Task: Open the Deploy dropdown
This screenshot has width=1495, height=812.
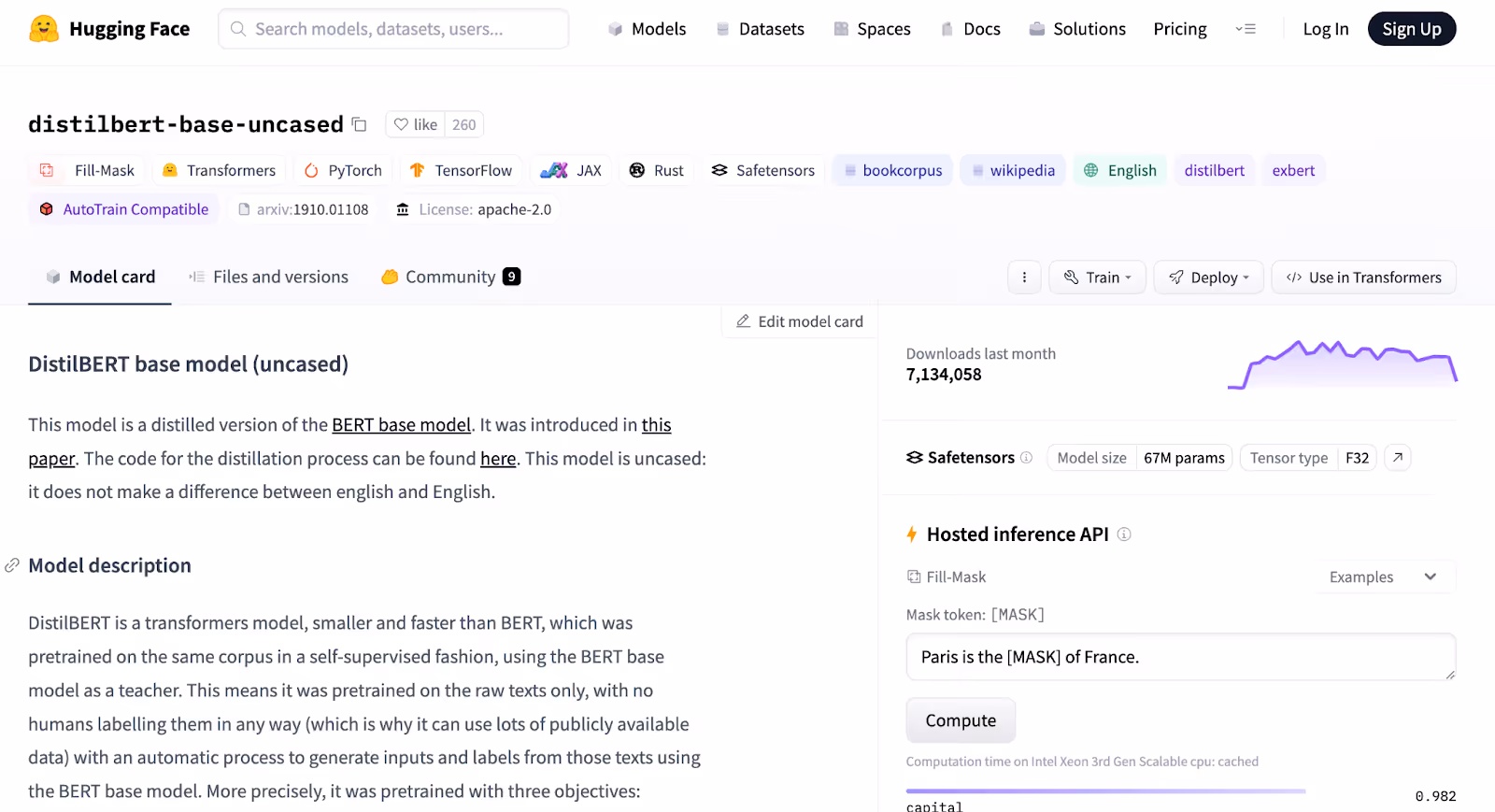Action: 1209,278
